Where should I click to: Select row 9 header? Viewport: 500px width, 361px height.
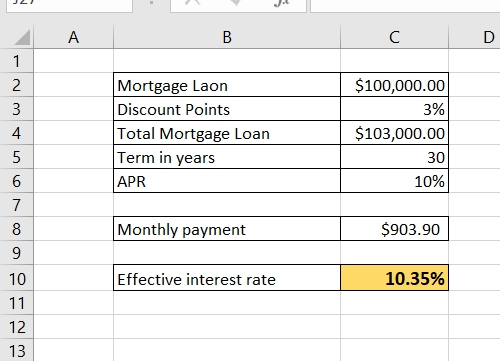[x=17, y=253]
